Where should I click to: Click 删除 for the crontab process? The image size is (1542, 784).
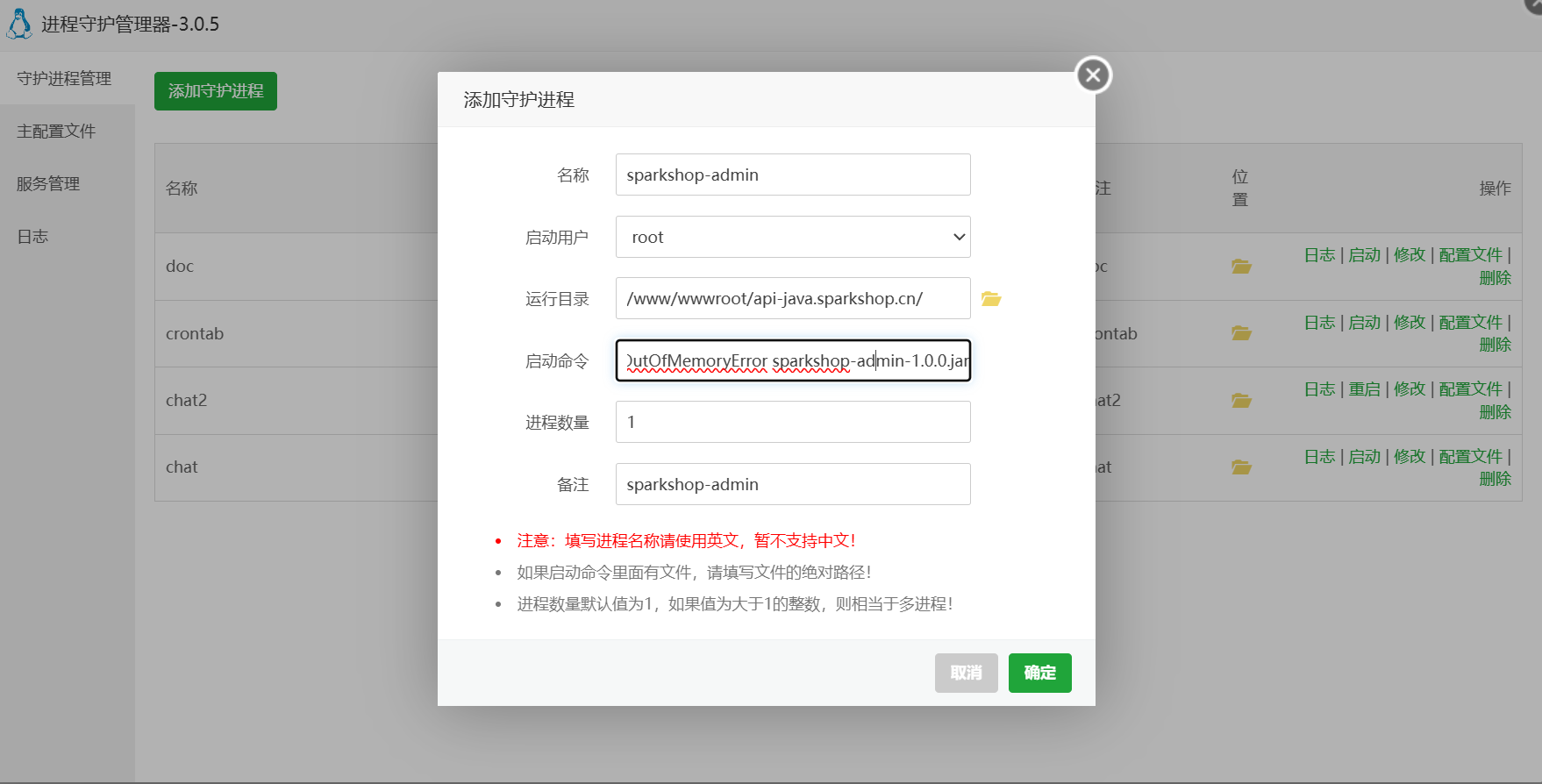tap(1496, 345)
